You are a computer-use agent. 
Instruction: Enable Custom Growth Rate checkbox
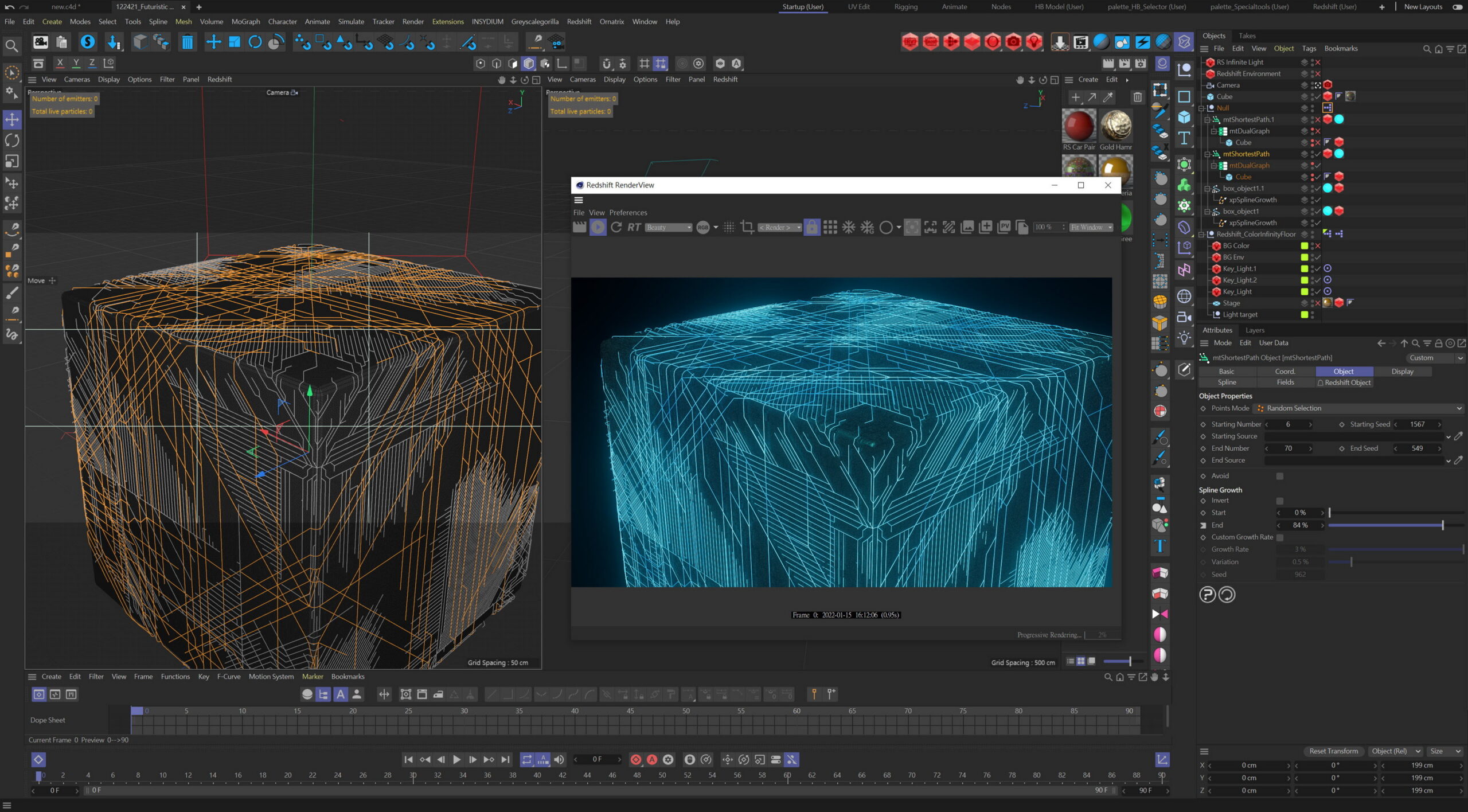click(x=1279, y=537)
